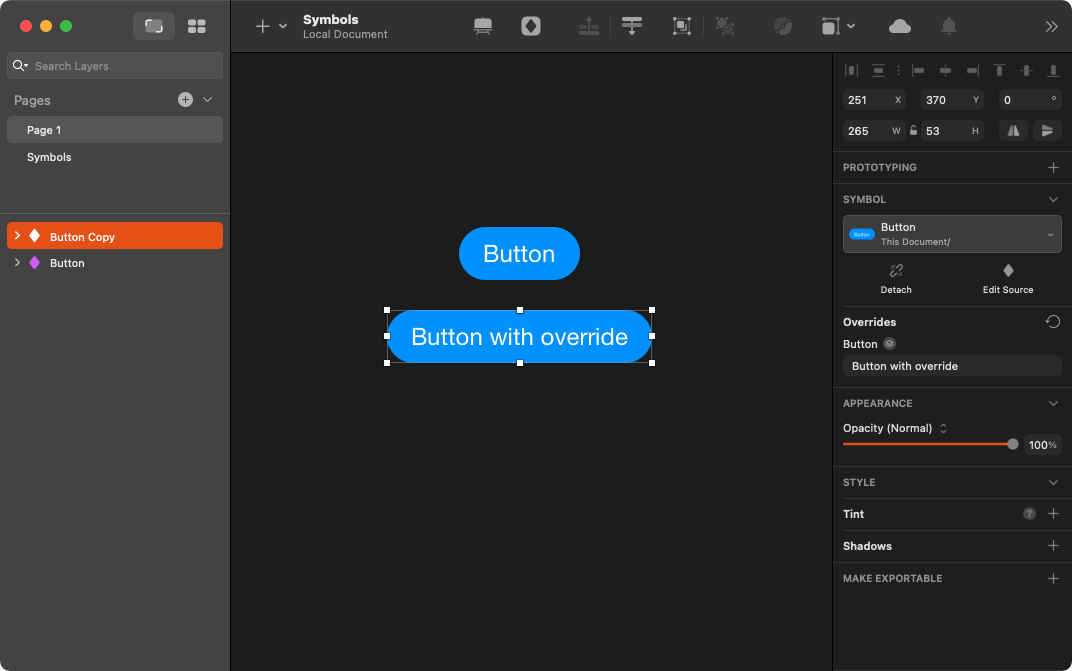Collapse the Appearance section chevron
This screenshot has width=1072, height=671.
point(1054,404)
